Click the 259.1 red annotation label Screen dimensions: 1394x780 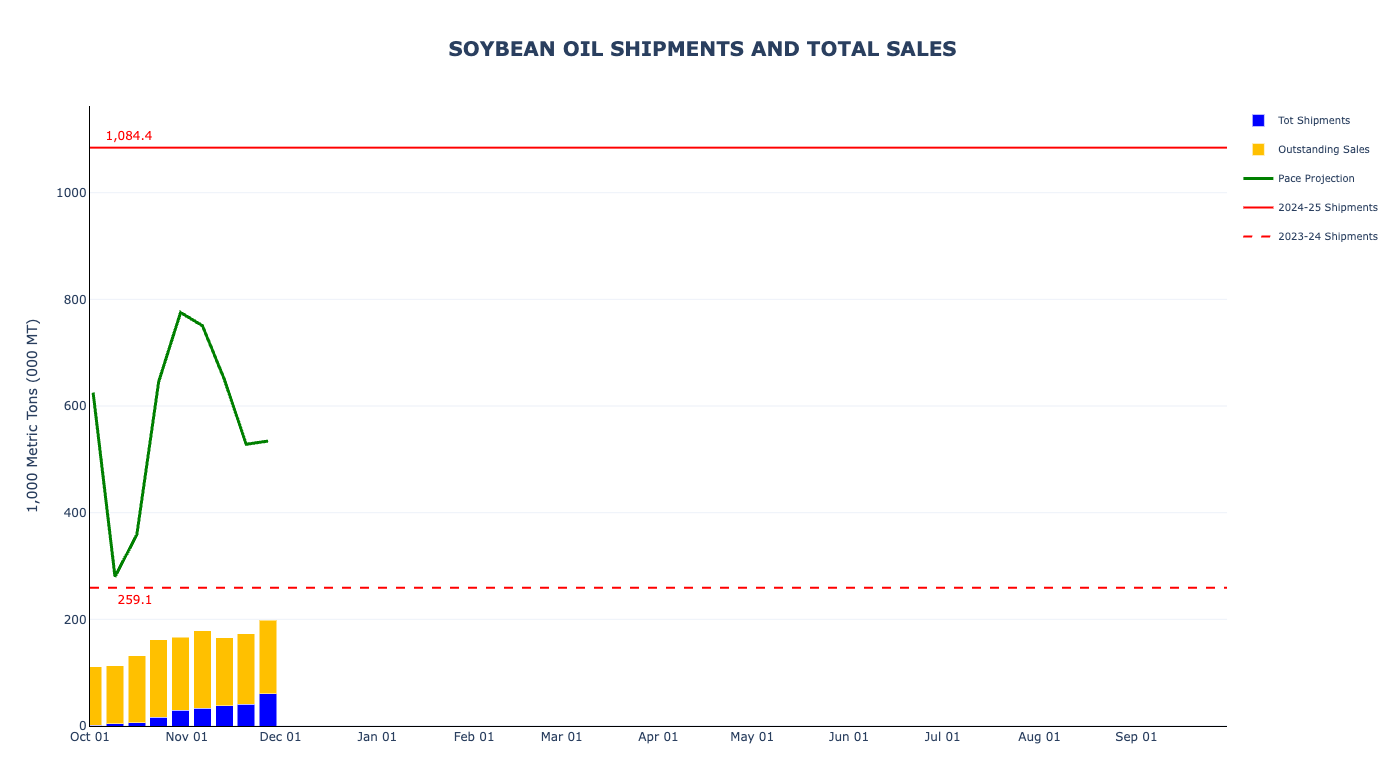point(135,600)
